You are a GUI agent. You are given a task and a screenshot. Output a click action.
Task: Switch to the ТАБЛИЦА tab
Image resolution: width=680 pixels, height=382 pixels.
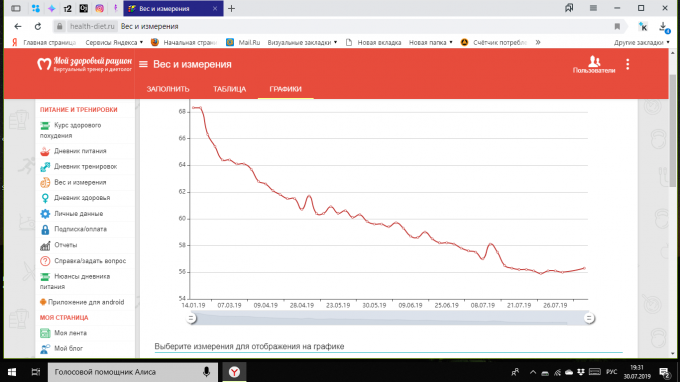pos(229,89)
